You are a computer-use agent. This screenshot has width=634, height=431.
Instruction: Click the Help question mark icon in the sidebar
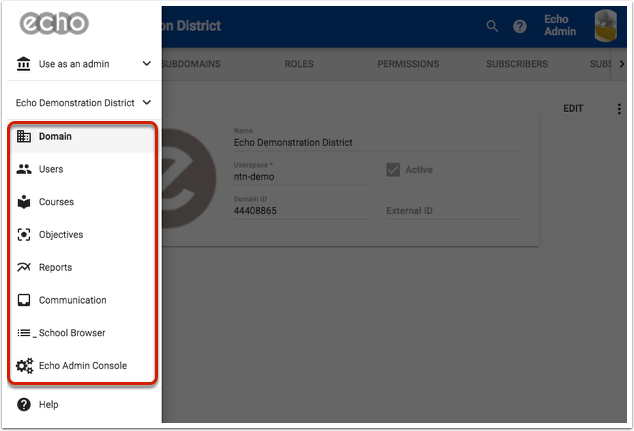coord(24,404)
